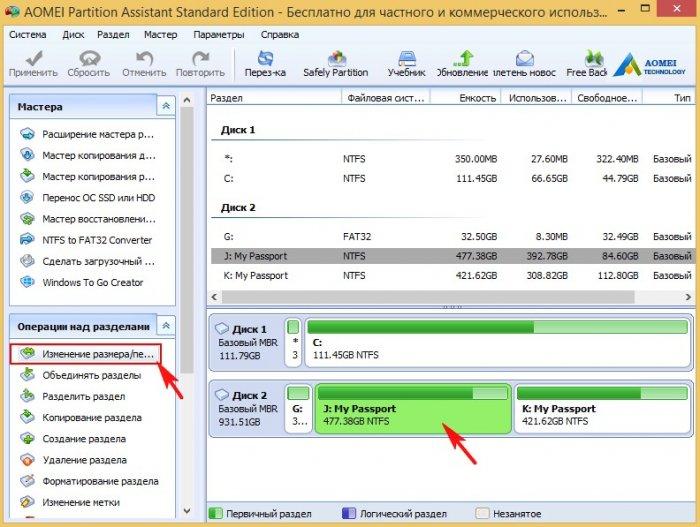700x527 pixels.
Task: Select the small * system partition block
Action: [x=293, y=343]
